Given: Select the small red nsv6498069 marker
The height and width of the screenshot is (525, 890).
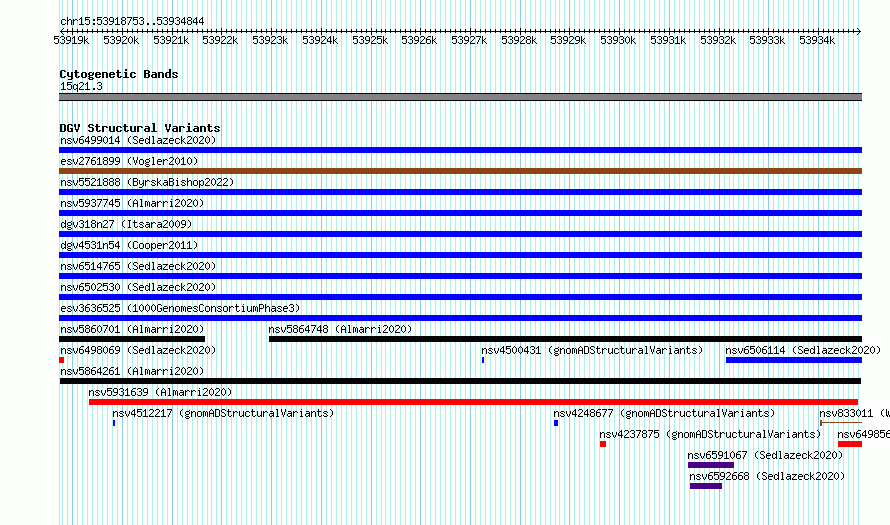Looking at the screenshot, I should click(61, 360).
